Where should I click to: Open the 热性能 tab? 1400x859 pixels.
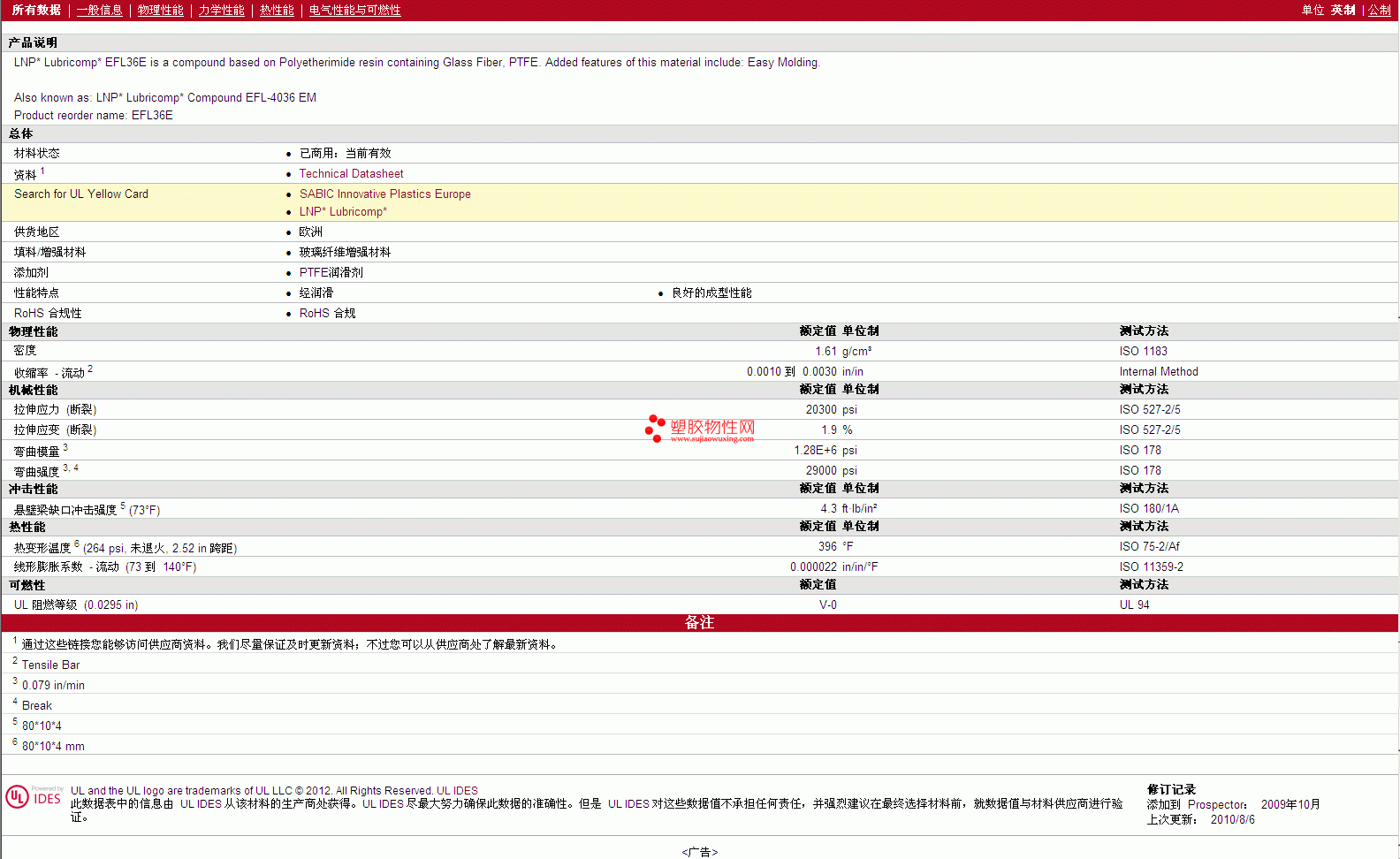[277, 11]
